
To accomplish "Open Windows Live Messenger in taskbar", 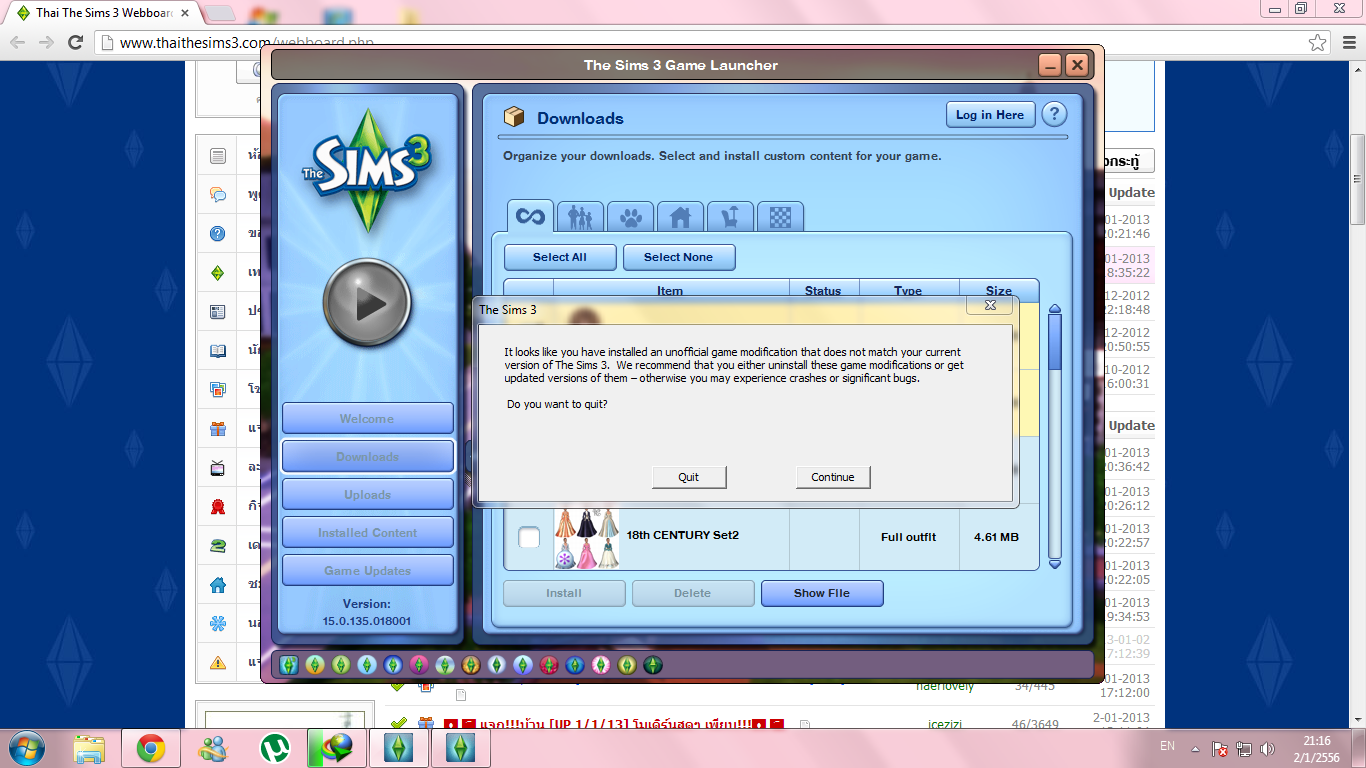I will (213, 748).
